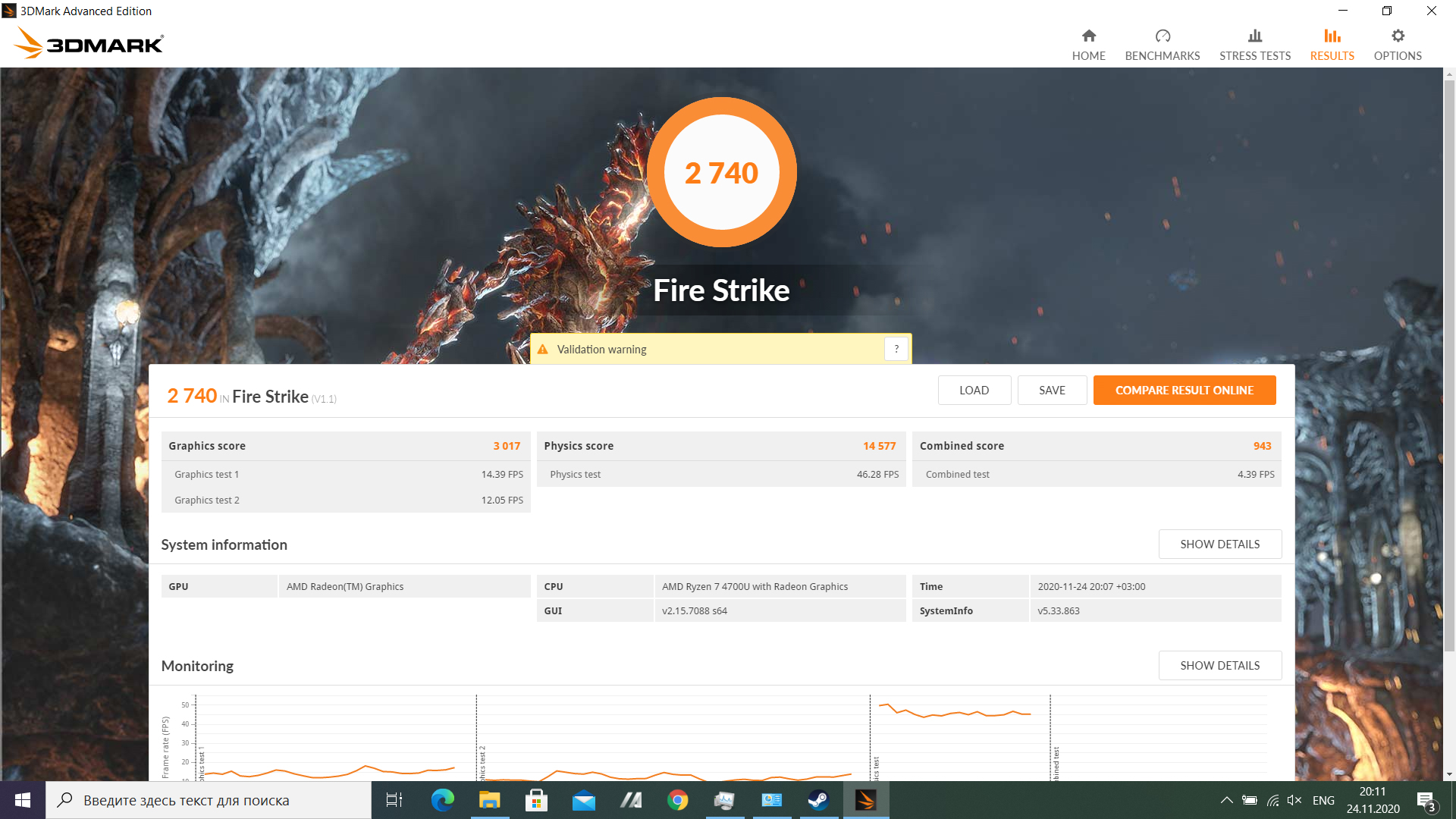Click the 'System information' heading
The height and width of the screenshot is (819, 1456).
[x=224, y=545]
